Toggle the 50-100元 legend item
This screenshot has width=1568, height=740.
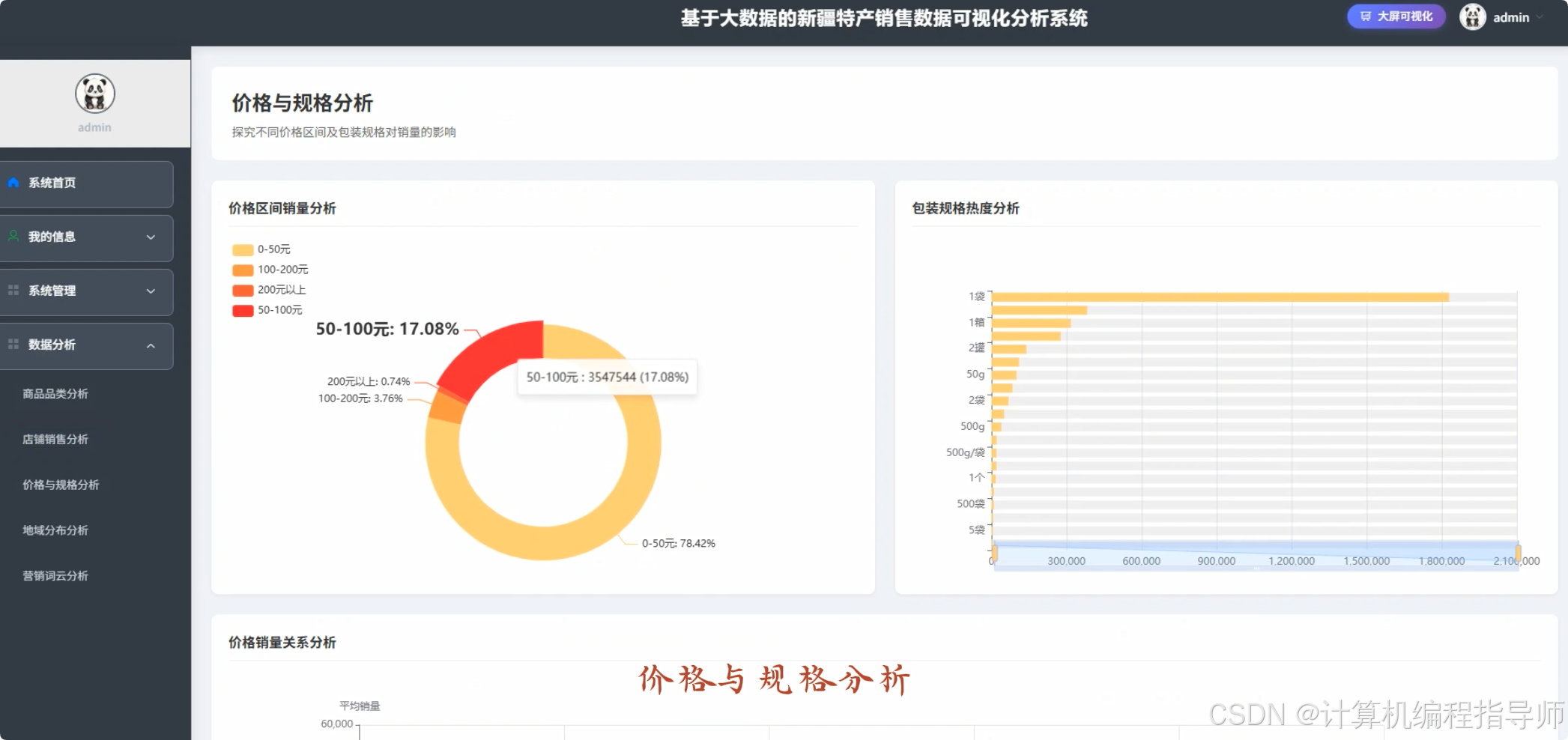pyautogui.click(x=267, y=310)
